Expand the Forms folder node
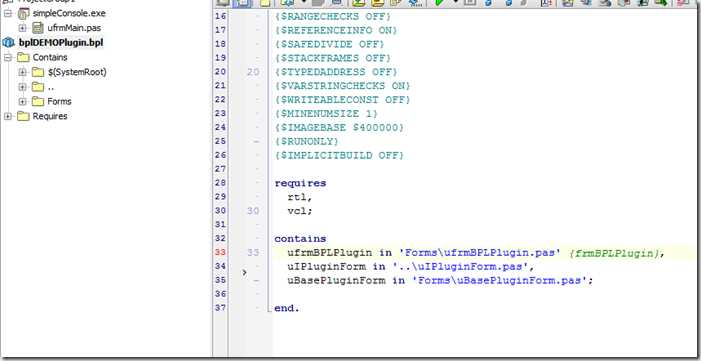701x361 pixels. point(22,102)
